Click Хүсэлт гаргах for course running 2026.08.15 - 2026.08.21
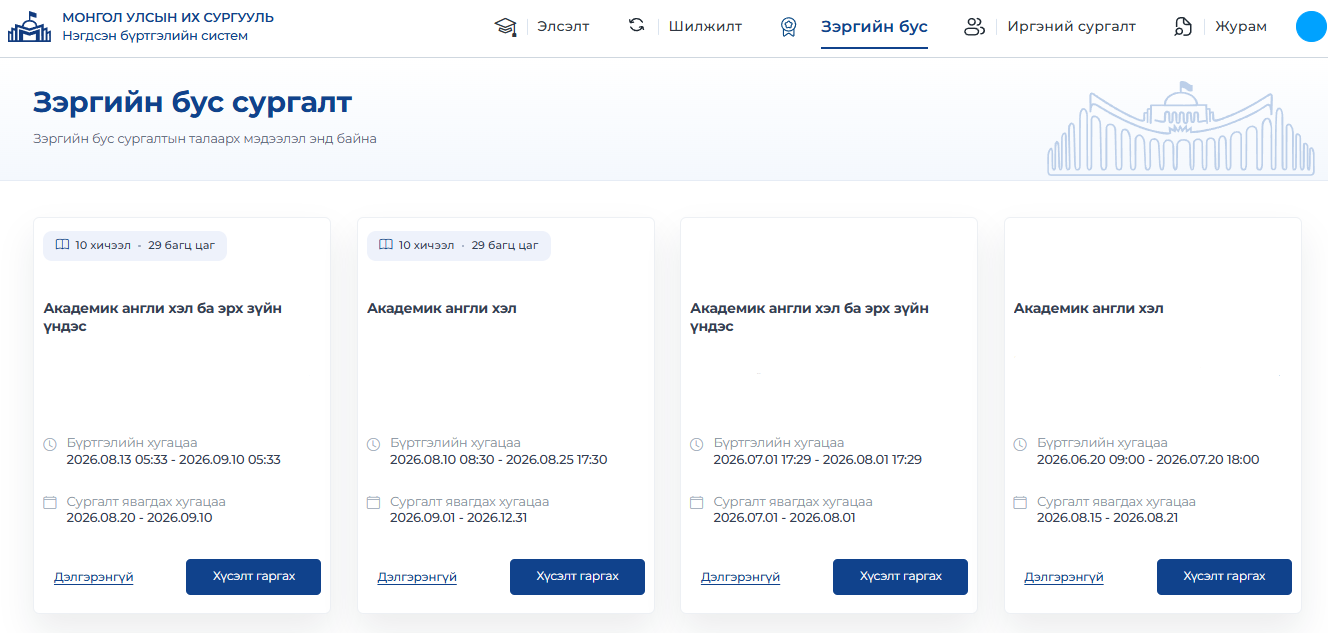 (1224, 577)
